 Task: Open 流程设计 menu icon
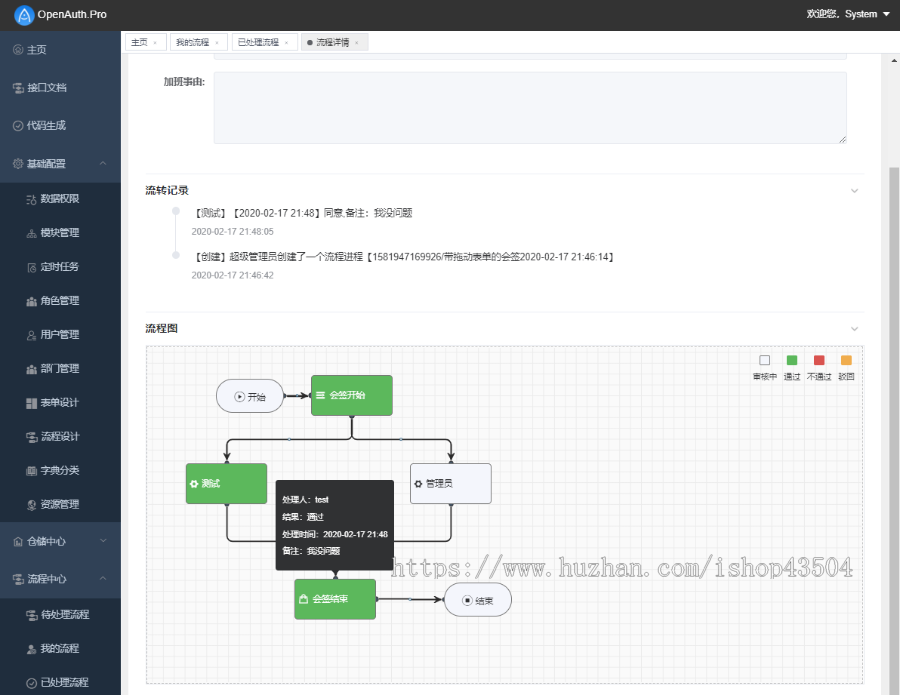click(x=32, y=437)
